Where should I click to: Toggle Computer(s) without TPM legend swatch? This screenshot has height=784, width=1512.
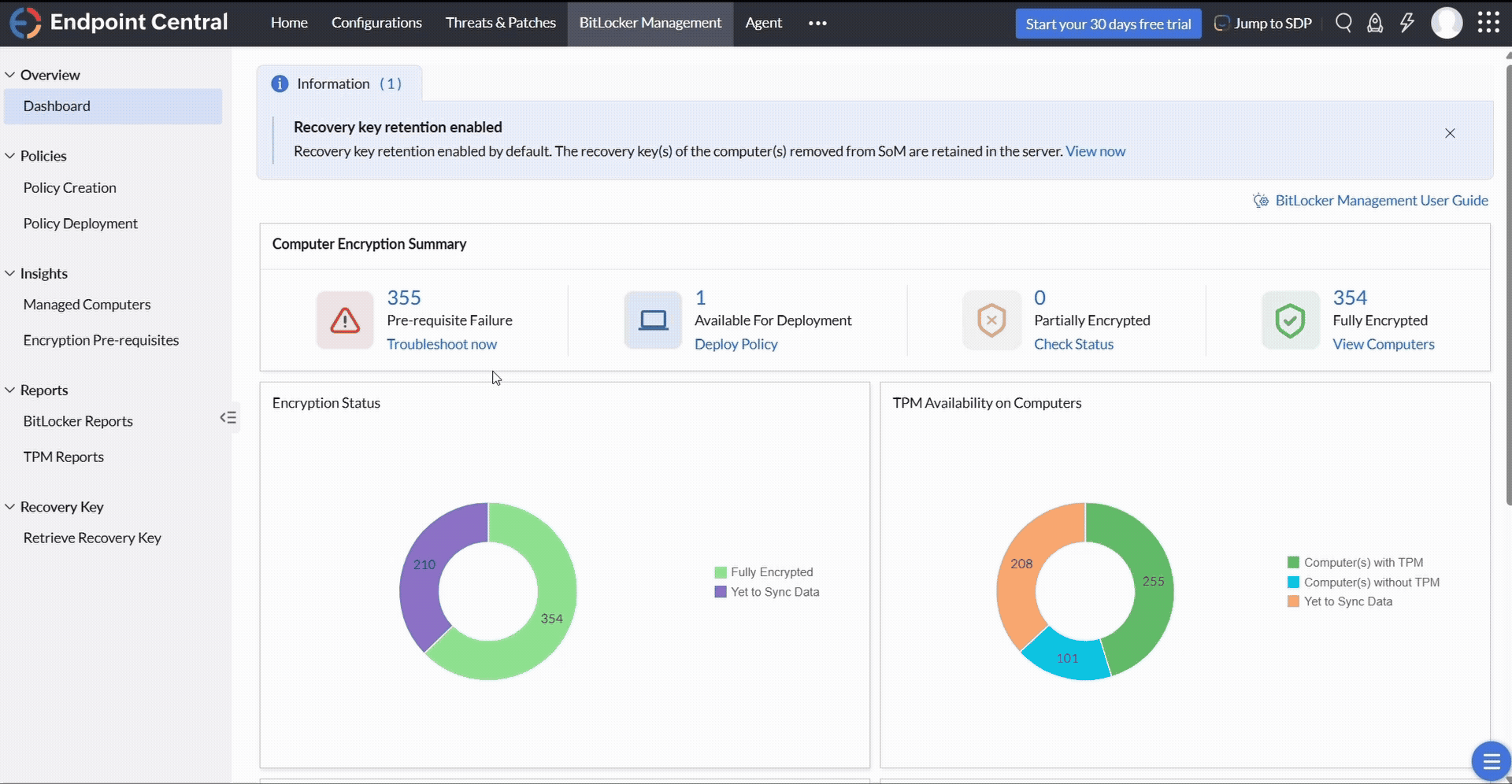1293,582
